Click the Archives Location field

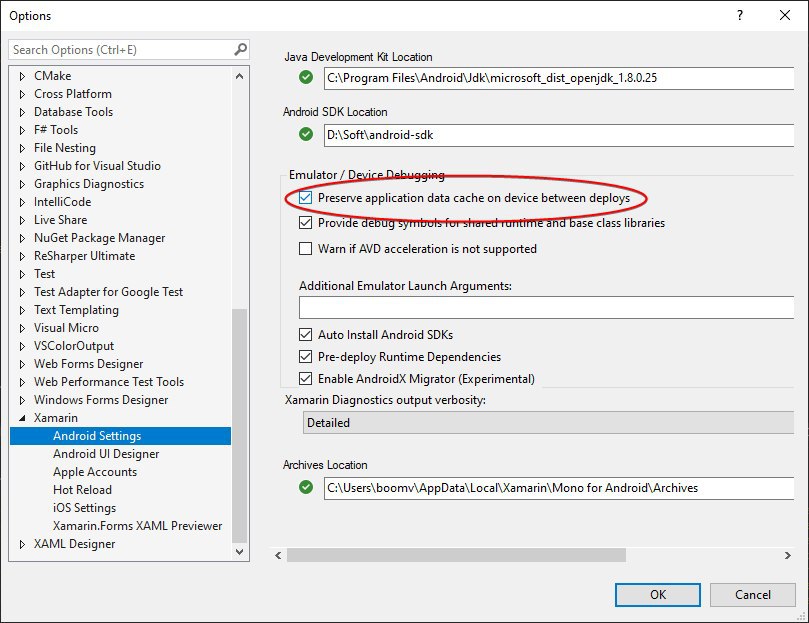click(x=559, y=488)
